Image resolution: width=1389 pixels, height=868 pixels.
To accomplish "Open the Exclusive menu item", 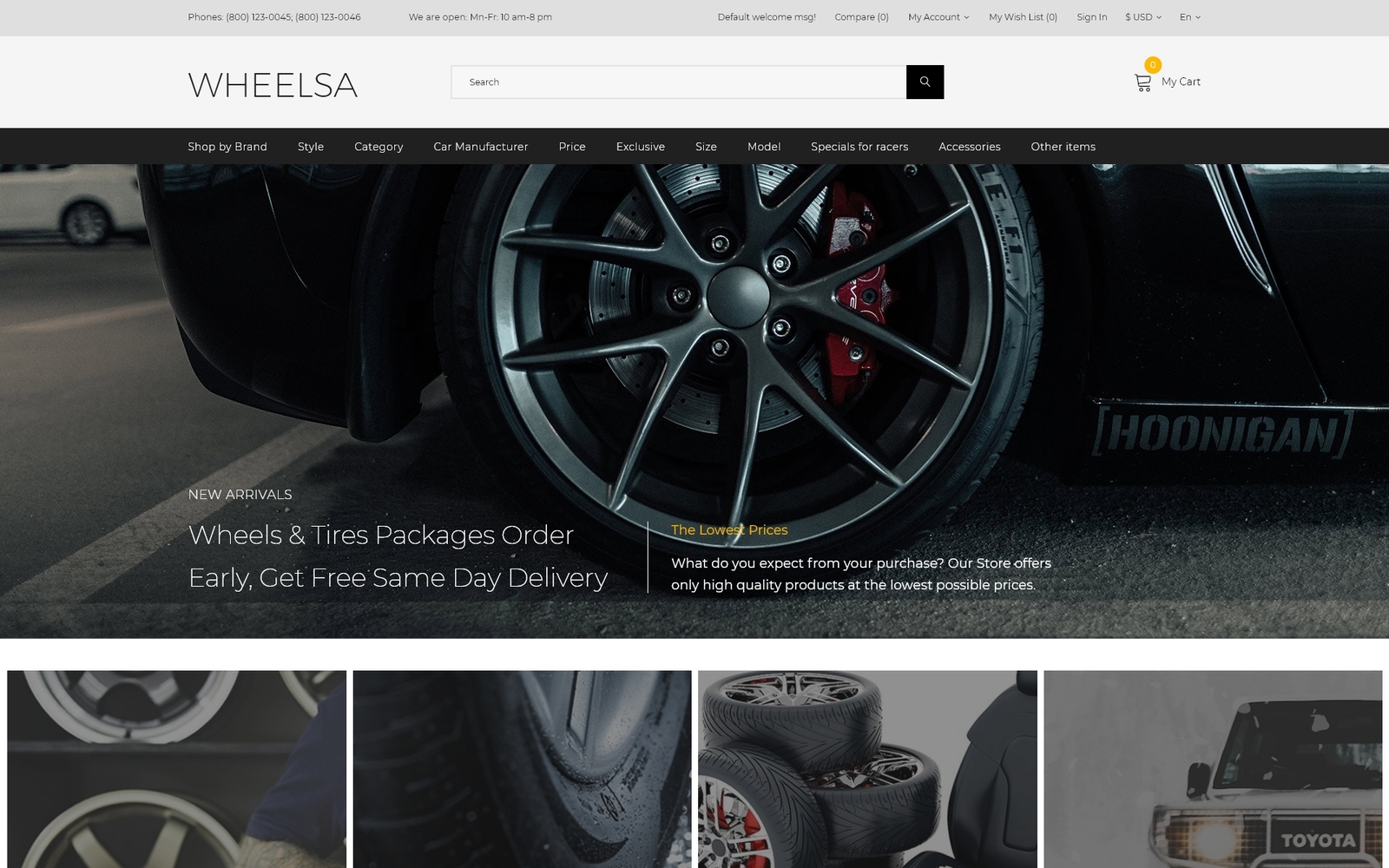I will tap(641, 147).
